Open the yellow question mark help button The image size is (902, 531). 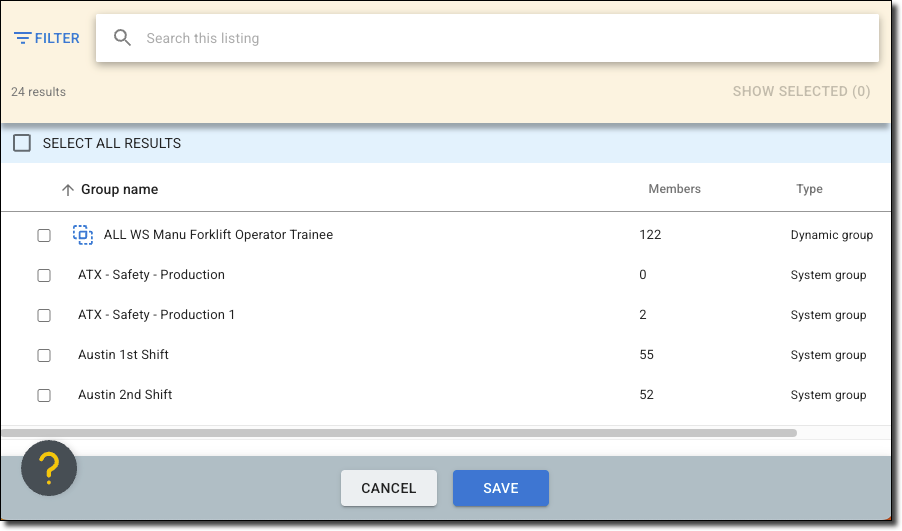49,468
